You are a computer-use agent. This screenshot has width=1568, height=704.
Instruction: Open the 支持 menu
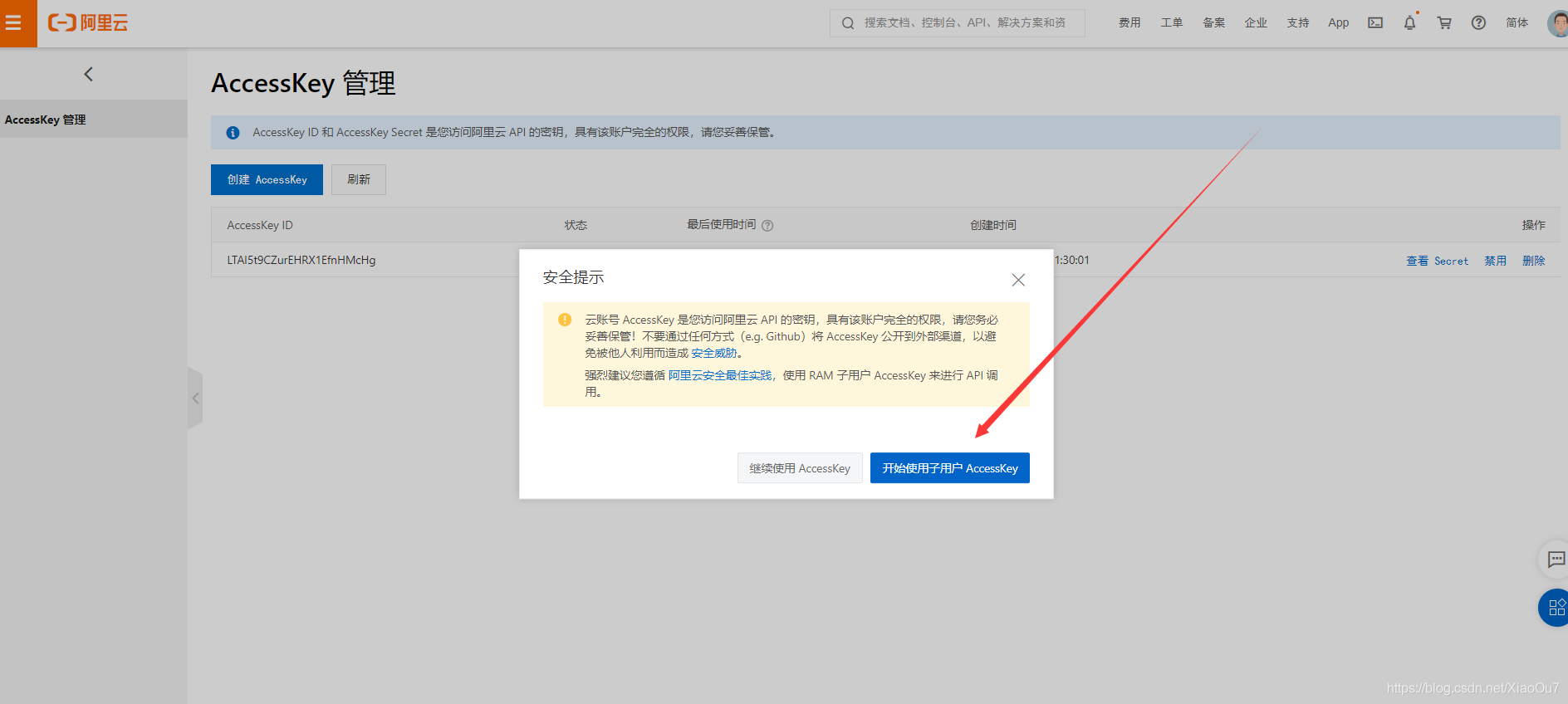(1298, 23)
